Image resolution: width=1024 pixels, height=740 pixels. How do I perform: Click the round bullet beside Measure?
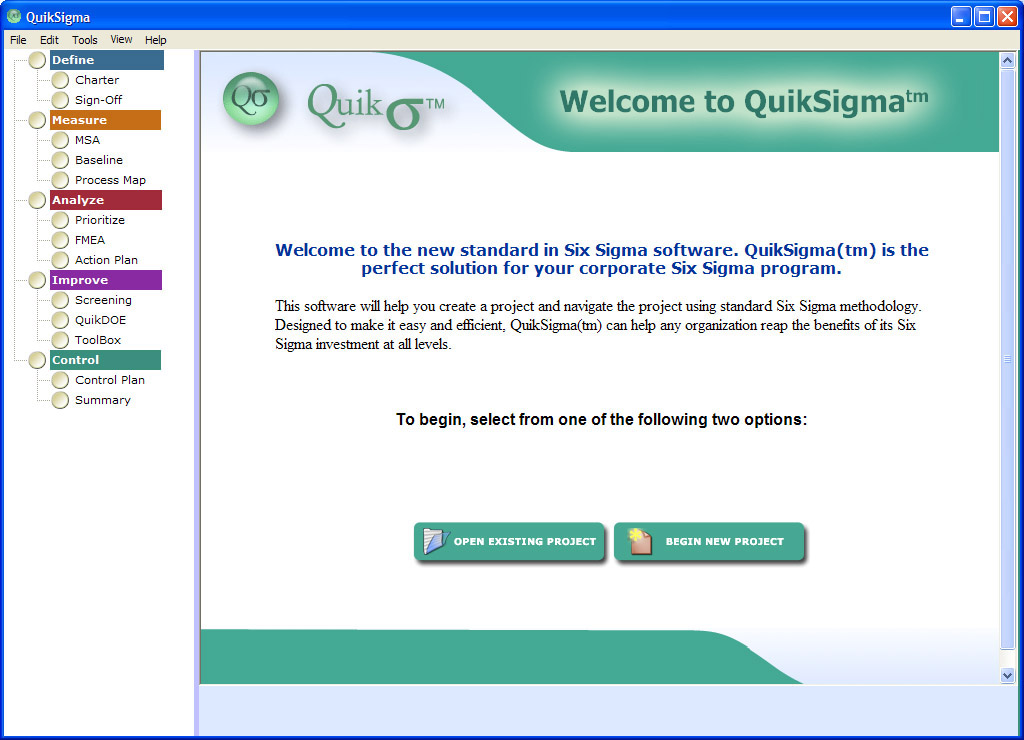[x=37, y=120]
